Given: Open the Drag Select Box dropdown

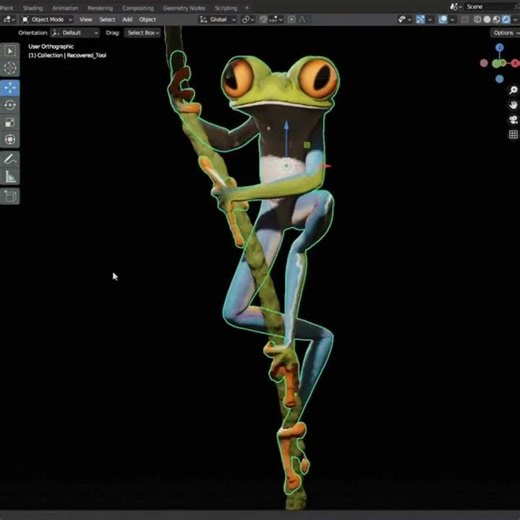Looking at the screenshot, I should click(142, 33).
